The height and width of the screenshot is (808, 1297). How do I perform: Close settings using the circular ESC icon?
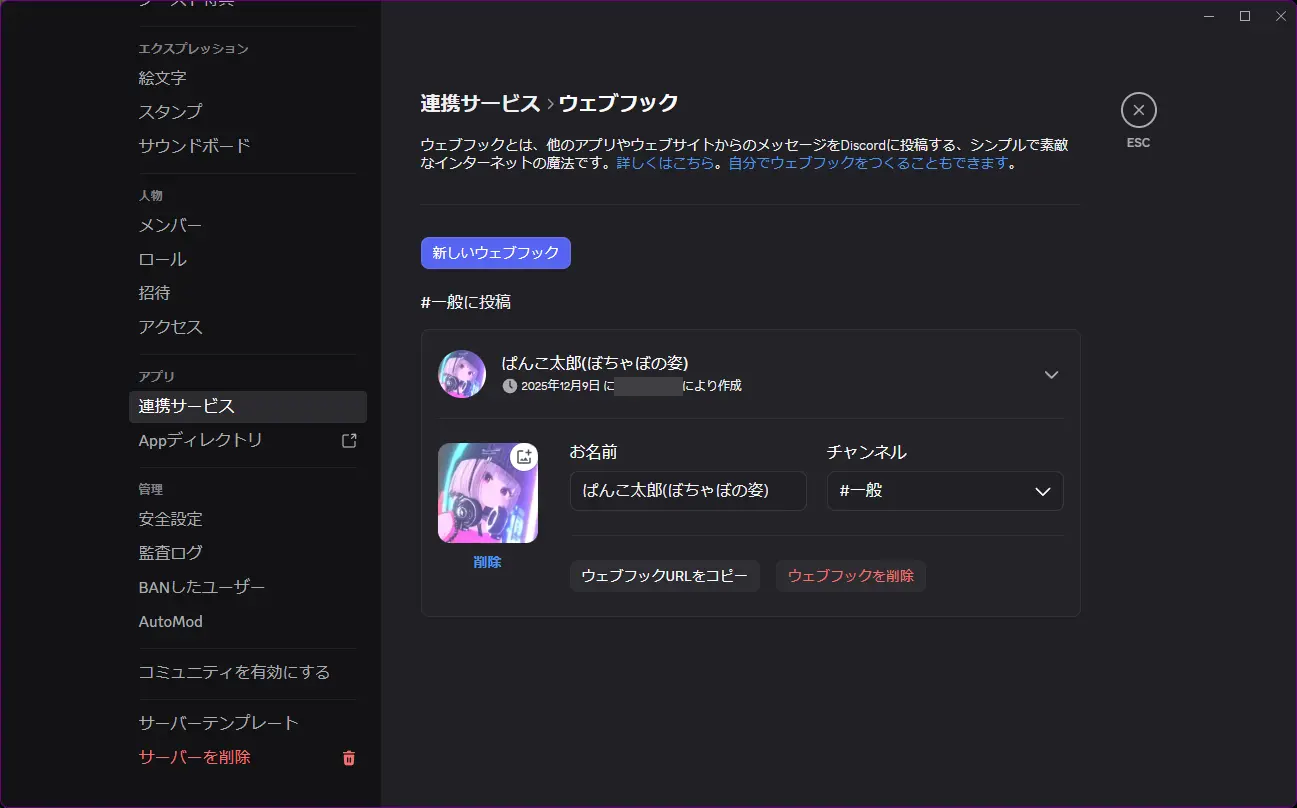(1138, 110)
